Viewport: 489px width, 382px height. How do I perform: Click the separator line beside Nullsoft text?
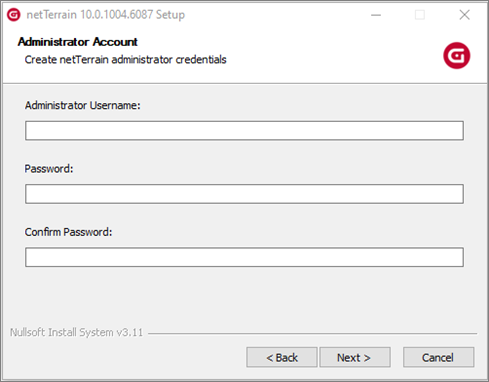pos(312,333)
